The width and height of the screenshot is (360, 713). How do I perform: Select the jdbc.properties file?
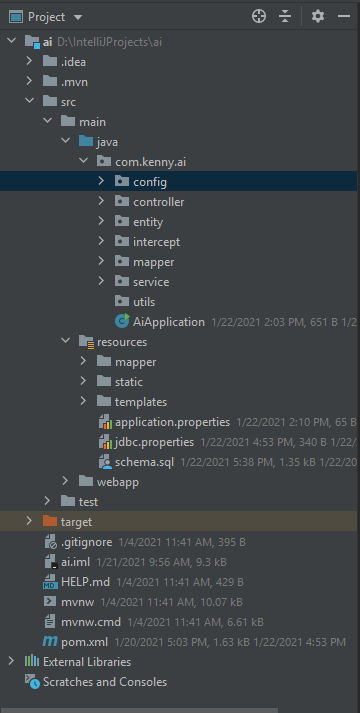pyautogui.click(x=154, y=442)
